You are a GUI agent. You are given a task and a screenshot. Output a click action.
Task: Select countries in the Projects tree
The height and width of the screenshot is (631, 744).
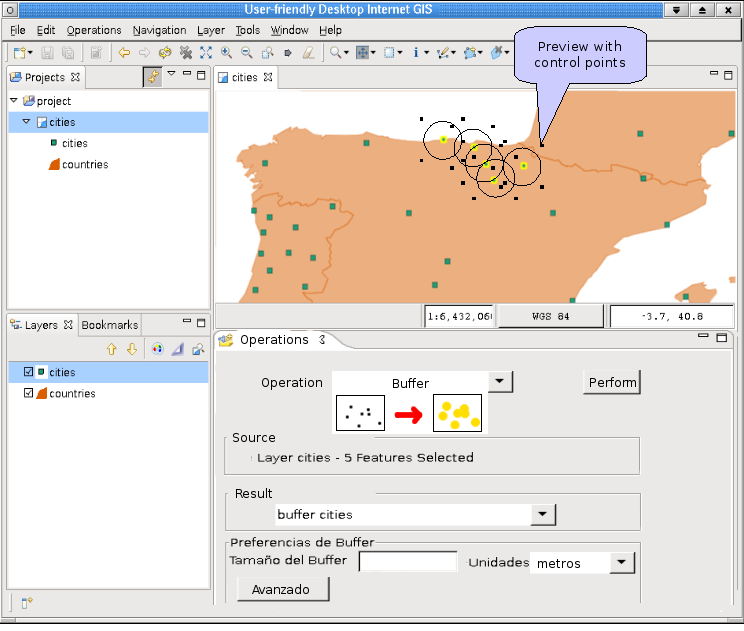tap(85, 164)
